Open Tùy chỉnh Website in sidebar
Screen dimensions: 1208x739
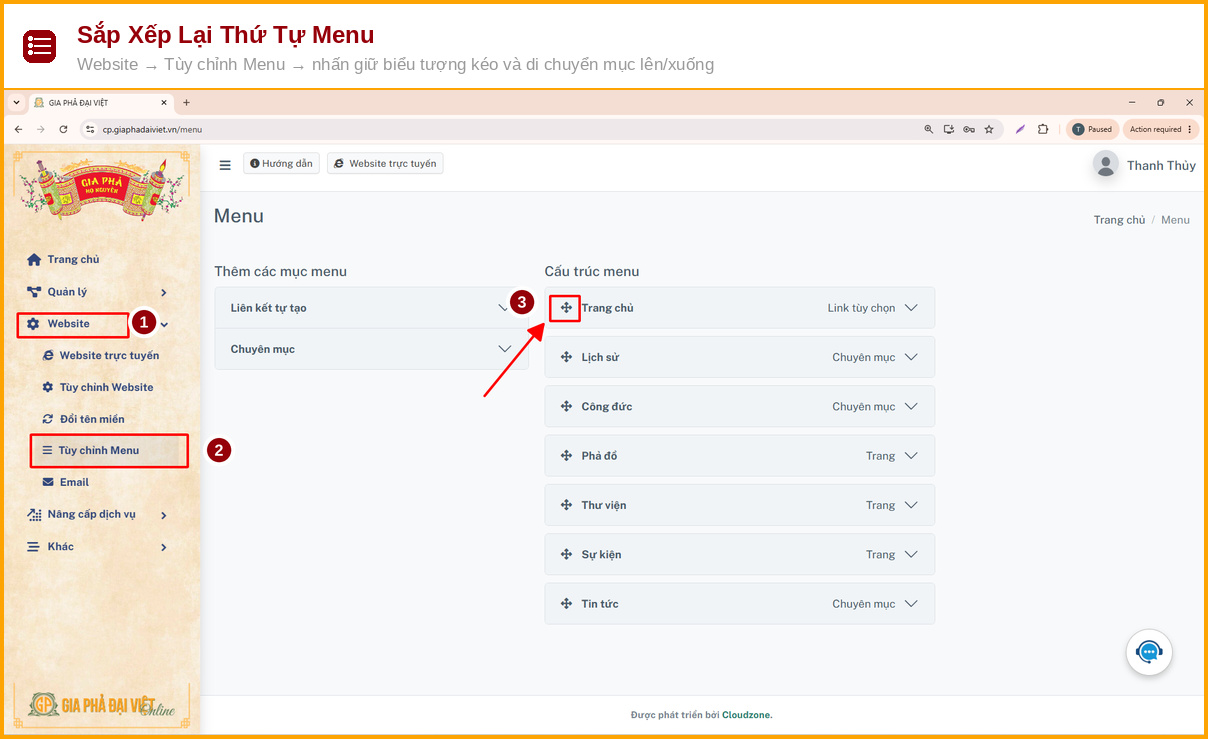point(98,387)
